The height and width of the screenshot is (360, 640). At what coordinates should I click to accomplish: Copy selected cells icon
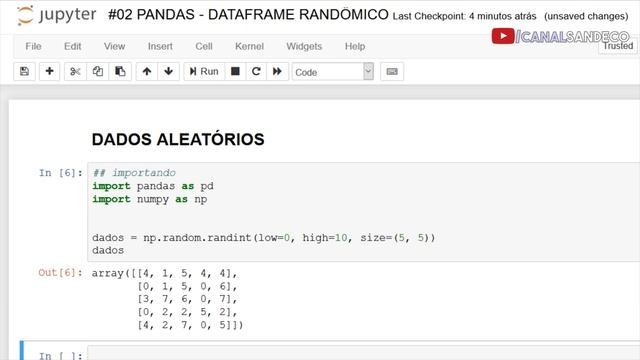point(98,71)
